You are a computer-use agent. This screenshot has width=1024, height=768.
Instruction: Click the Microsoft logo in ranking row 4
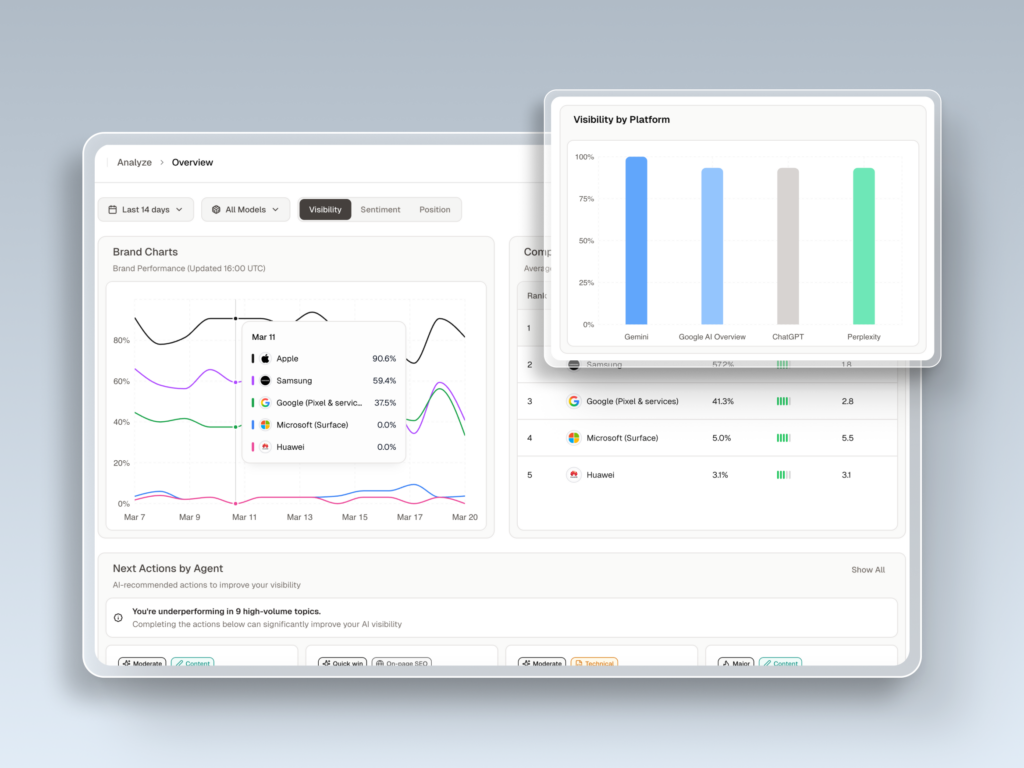pyautogui.click(x=573, y=438)
